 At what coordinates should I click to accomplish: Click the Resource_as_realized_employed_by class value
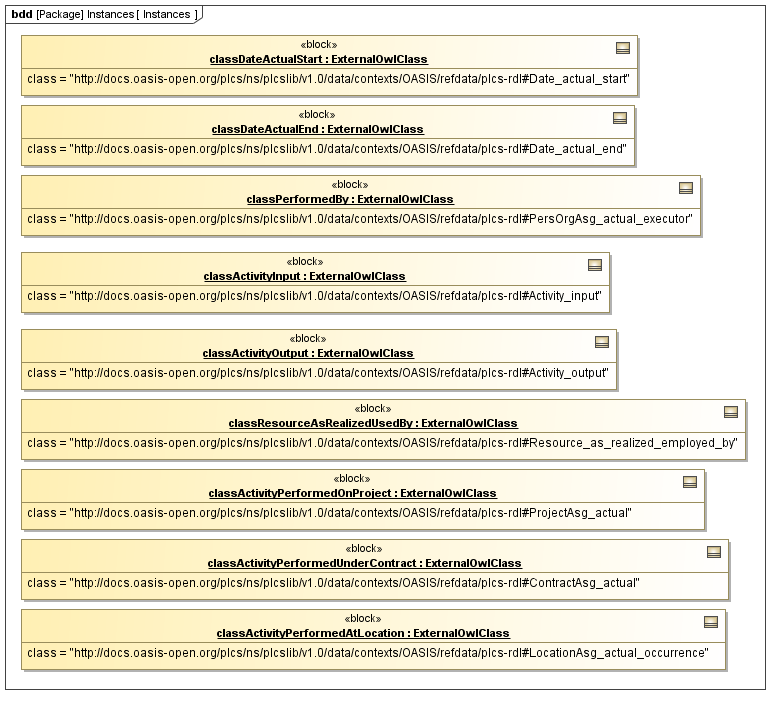click(382, 443)
